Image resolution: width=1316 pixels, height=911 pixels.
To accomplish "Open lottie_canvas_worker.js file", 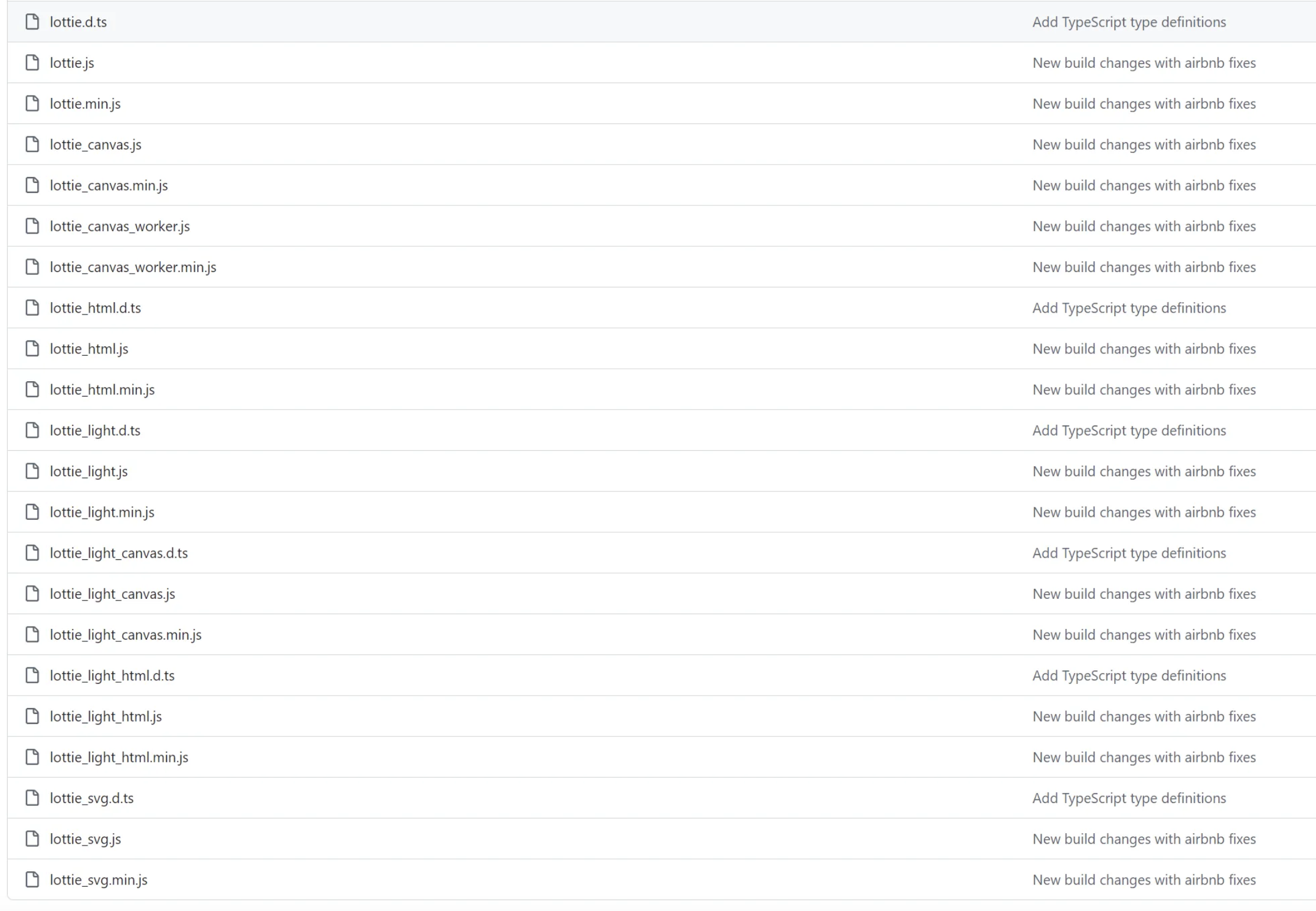I will (120, 226).
